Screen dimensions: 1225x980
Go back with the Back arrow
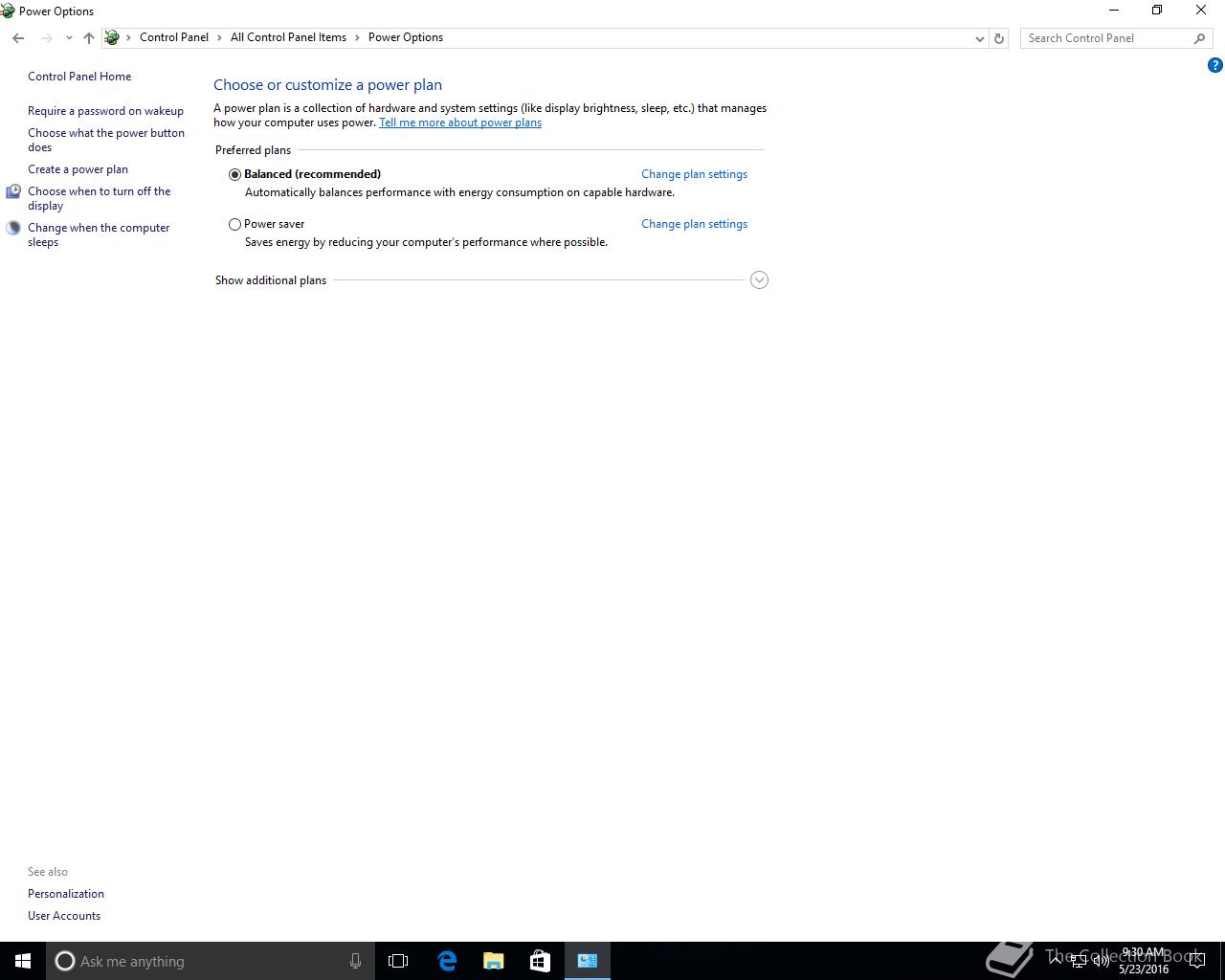point(18,38)
